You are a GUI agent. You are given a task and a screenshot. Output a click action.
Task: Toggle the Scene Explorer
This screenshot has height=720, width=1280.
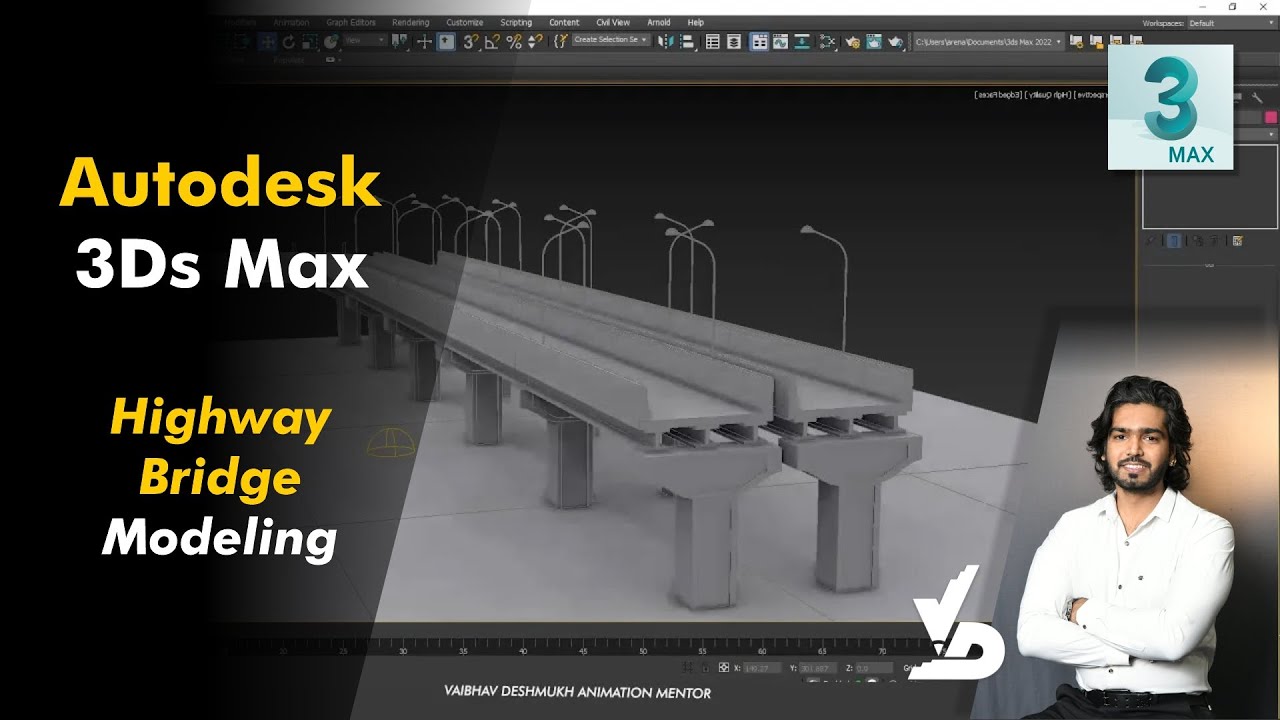point(712,42)
